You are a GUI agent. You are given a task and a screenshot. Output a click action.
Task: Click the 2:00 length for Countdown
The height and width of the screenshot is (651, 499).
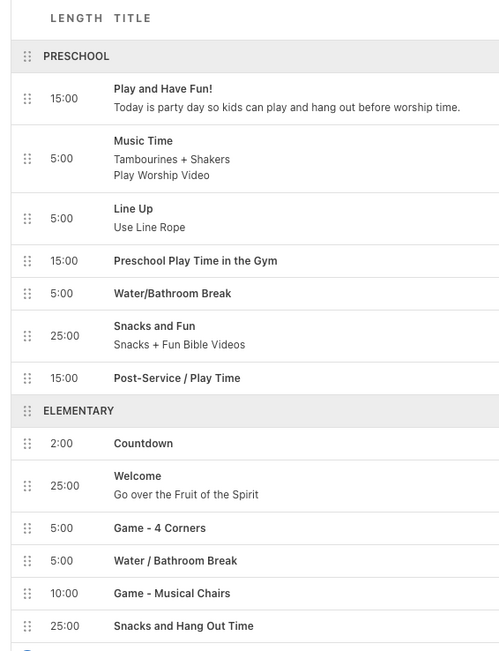[61, 443]
